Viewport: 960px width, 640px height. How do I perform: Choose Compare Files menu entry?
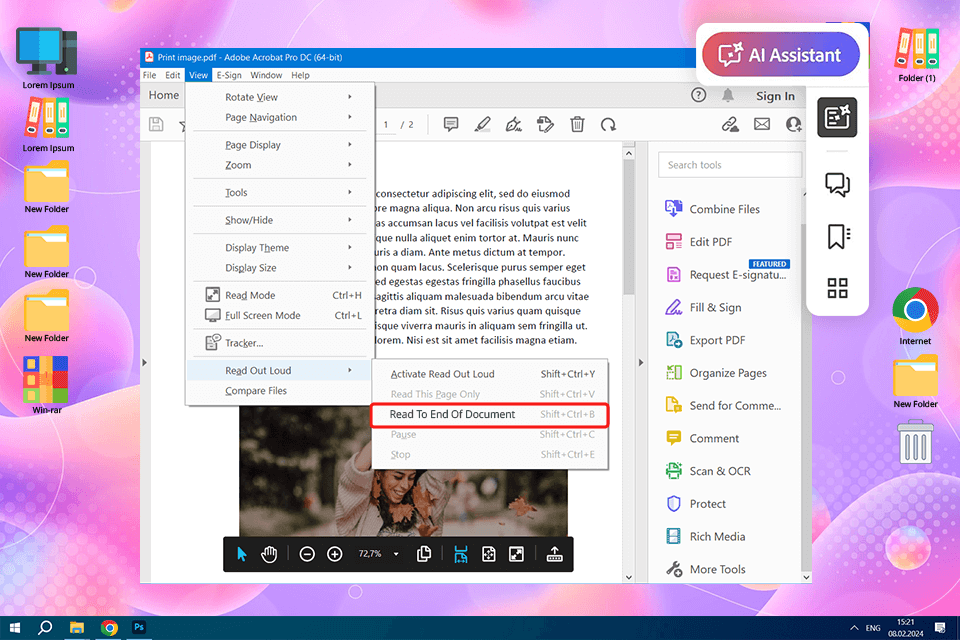point(280,391)
